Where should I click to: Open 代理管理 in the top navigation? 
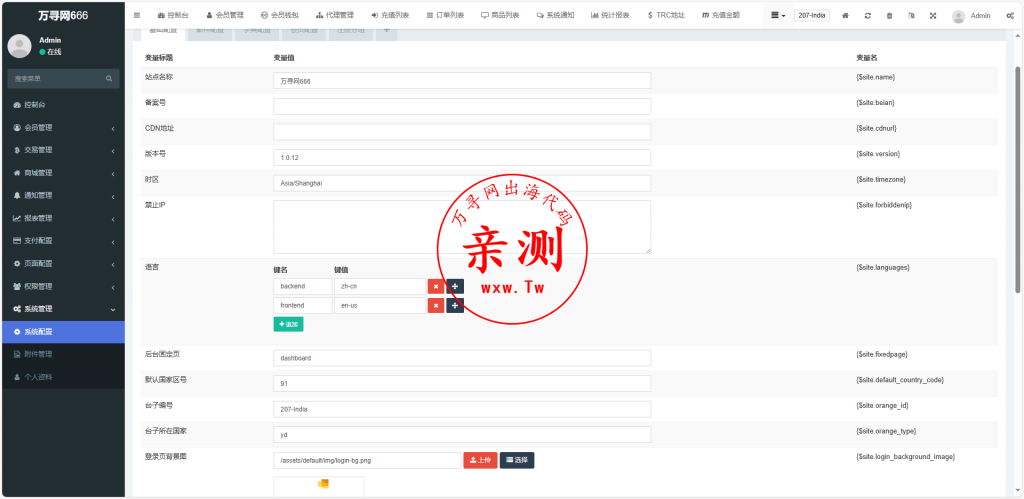click(334, 16)
